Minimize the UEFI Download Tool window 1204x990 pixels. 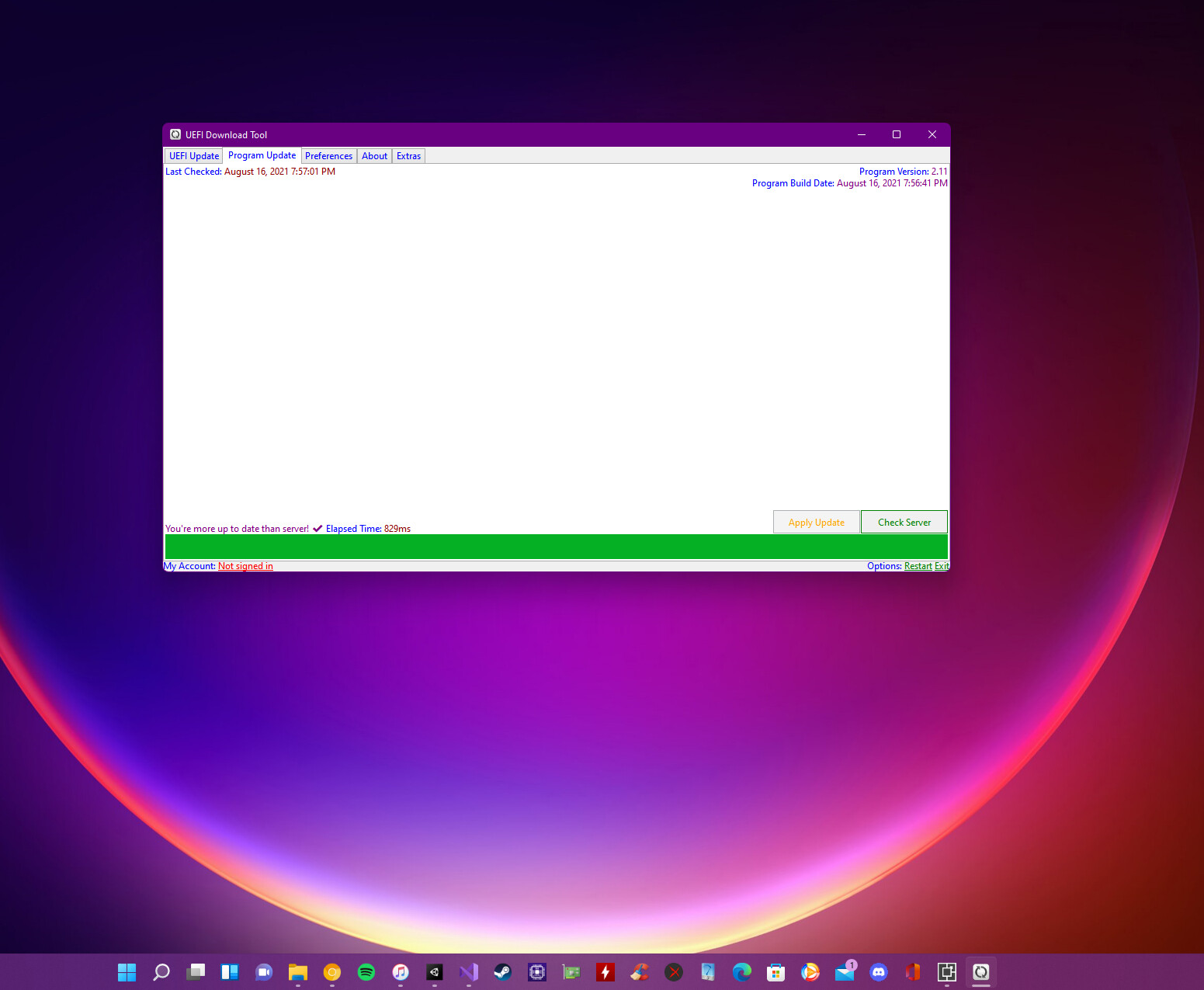862,134
